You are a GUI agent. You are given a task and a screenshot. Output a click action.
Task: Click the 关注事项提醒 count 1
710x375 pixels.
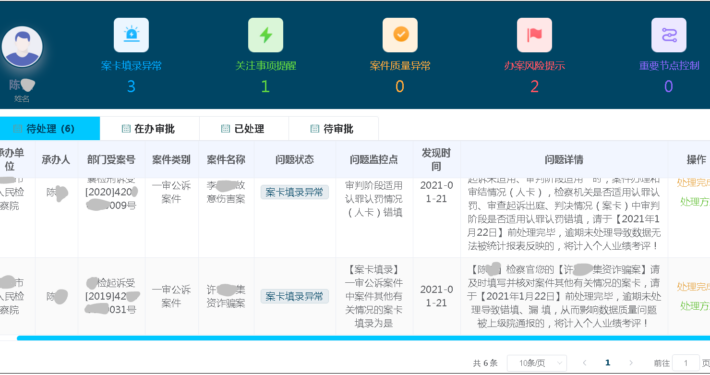[265, 86]
